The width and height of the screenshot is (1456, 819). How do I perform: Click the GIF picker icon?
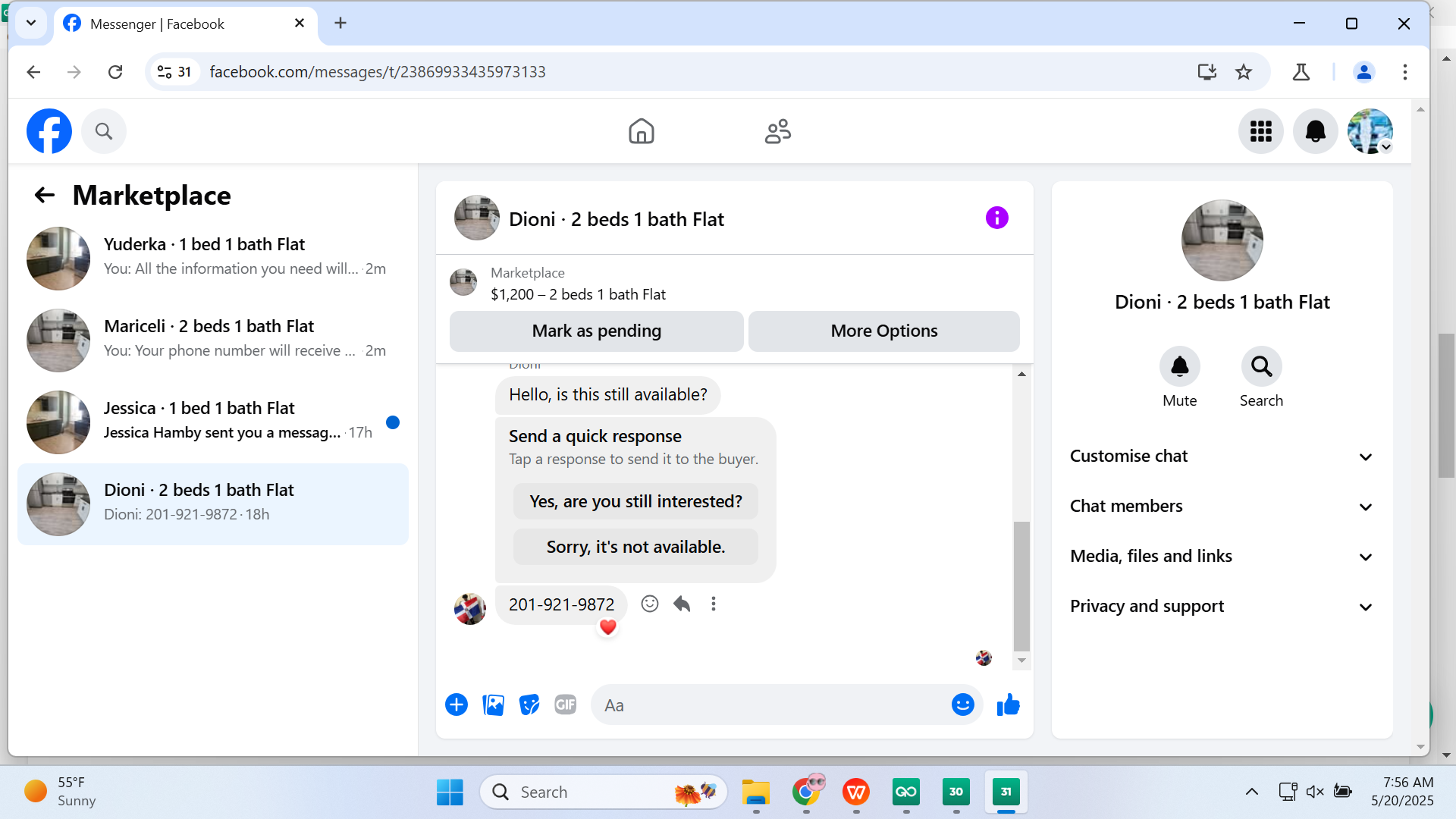point(565,705)
